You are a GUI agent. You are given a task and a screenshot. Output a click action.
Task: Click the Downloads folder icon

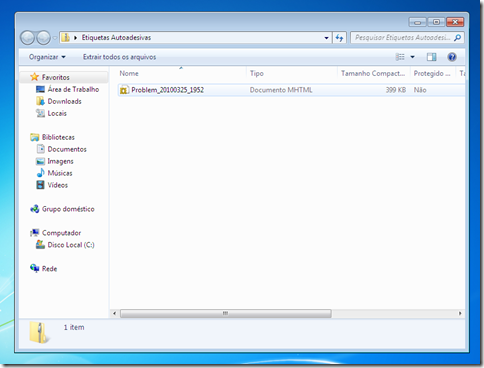tap(40, 101)
